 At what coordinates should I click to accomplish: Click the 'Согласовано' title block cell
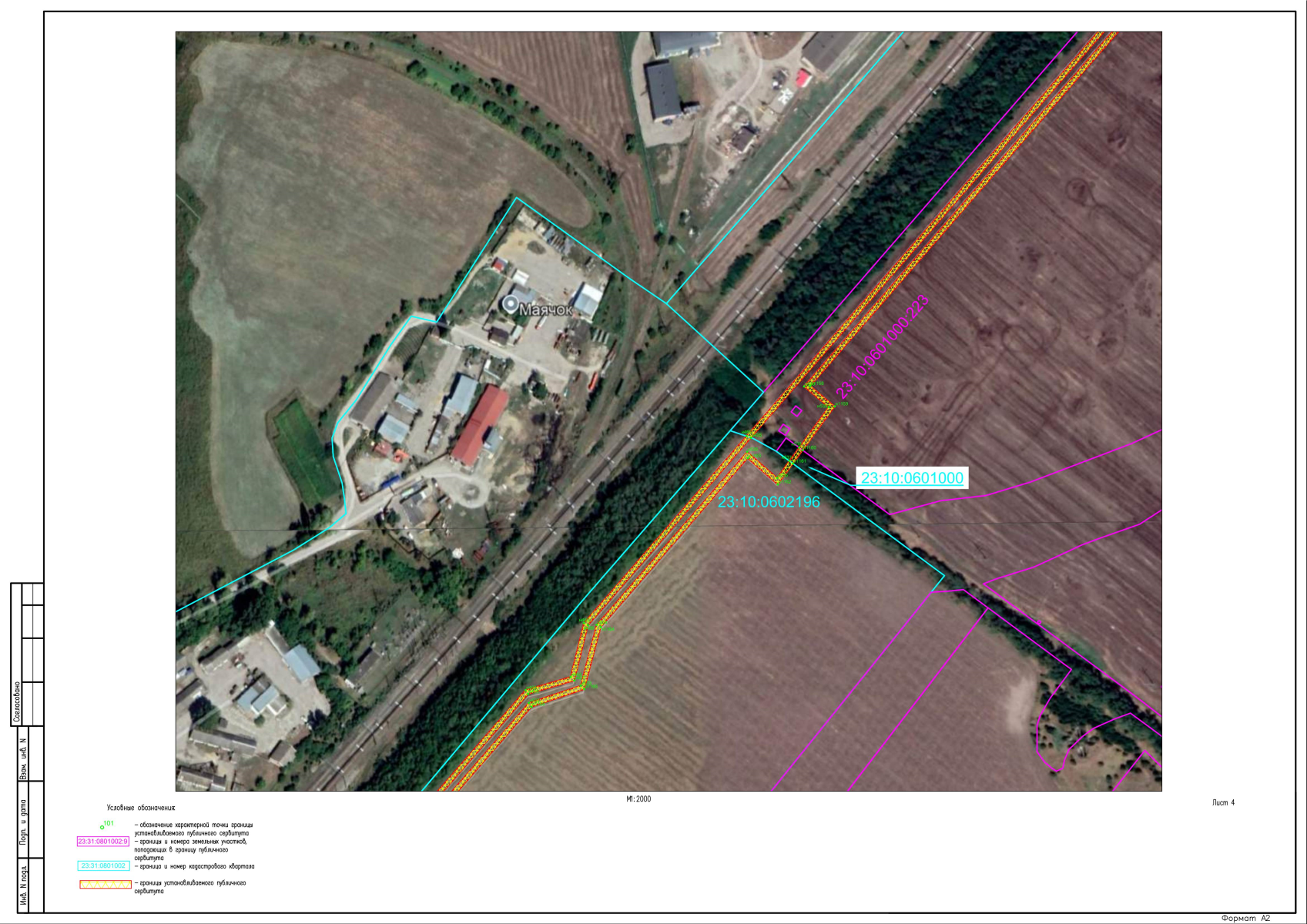tap(17, 701)
